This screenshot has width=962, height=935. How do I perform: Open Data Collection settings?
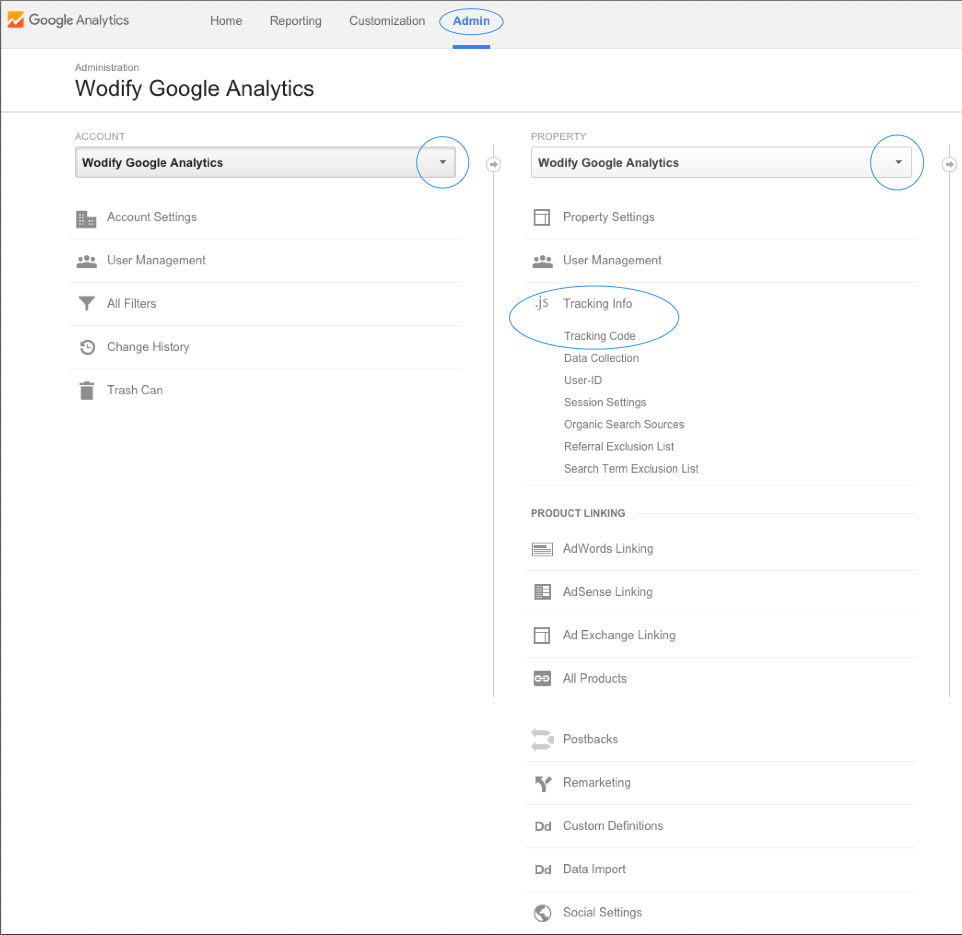coord(601,358)
